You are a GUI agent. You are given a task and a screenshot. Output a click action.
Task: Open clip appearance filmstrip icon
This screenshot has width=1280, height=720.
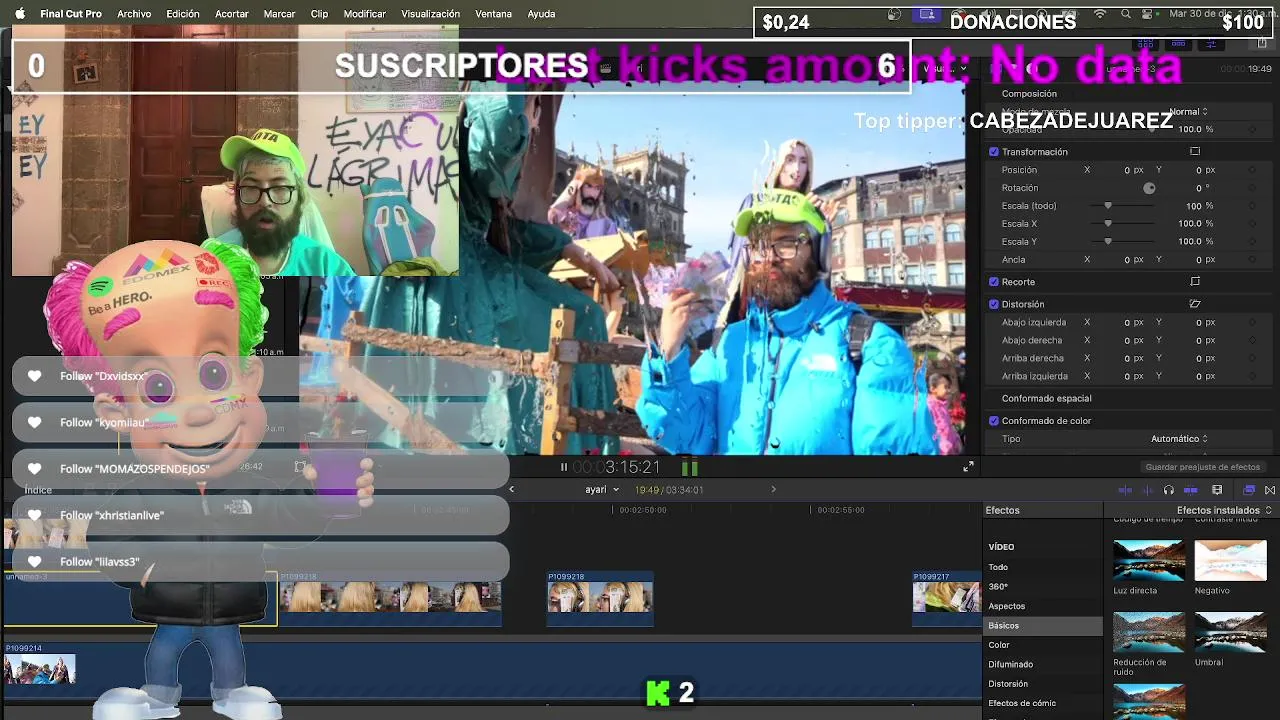pos(1217,490)
